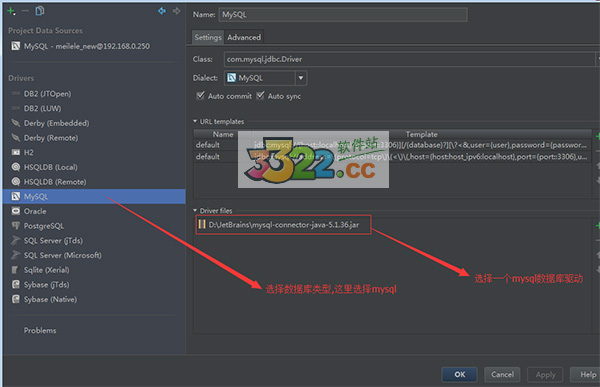The width and height of the screenshot is (600, 387).
Task: Select the mysql-connector-java-5.1.36.jar driver file
Action: coord(284,225)
